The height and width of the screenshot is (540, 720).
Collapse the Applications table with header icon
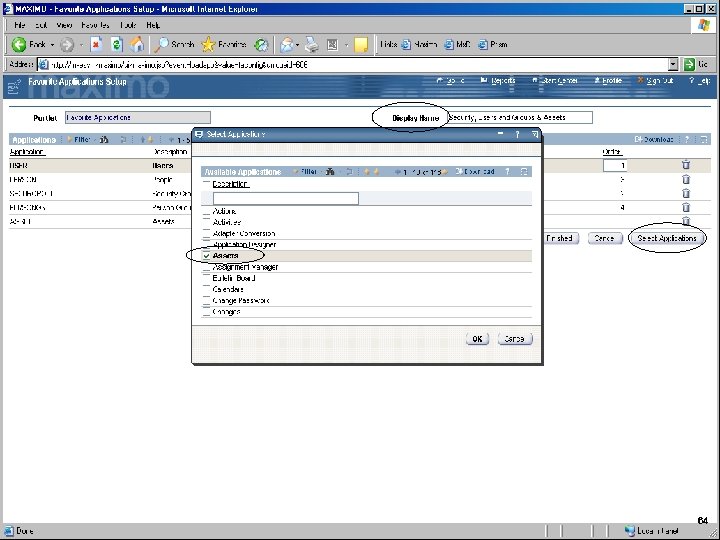coord(703,139)
